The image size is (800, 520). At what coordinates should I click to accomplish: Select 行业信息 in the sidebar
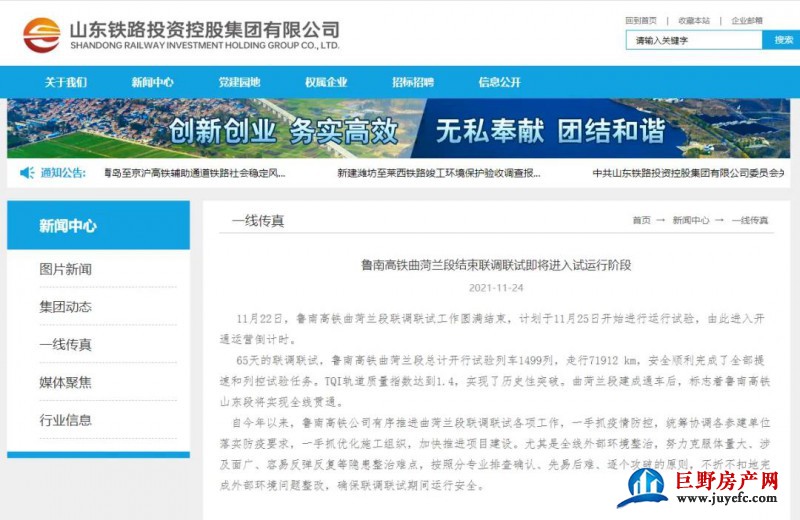[x=65, y=420]
